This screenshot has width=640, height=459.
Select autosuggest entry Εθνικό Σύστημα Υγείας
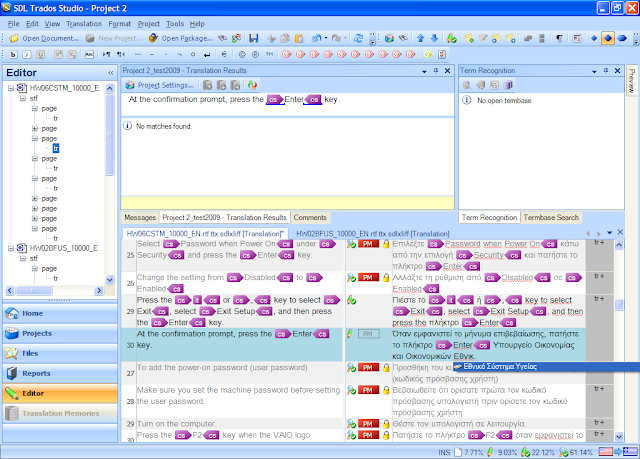click(x=546, y=367)
